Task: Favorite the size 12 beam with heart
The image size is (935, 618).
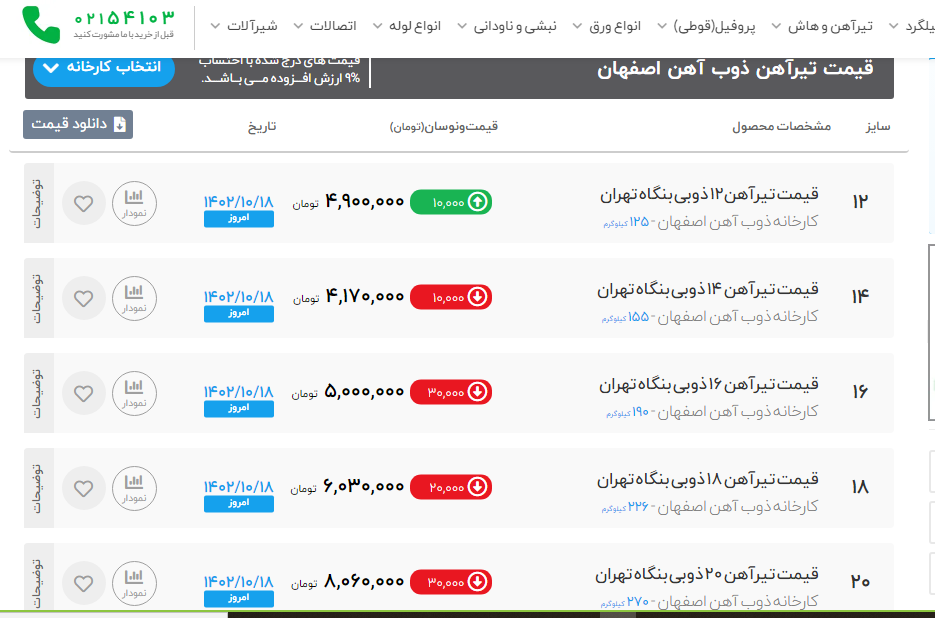Action: point(83,203)
